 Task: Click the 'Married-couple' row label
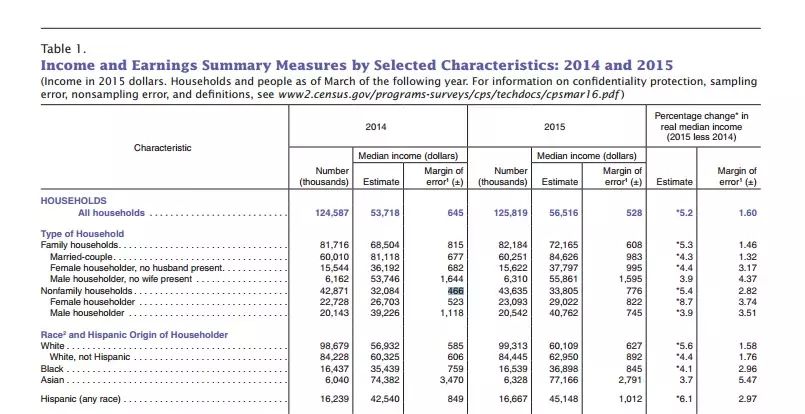point(81,256)
